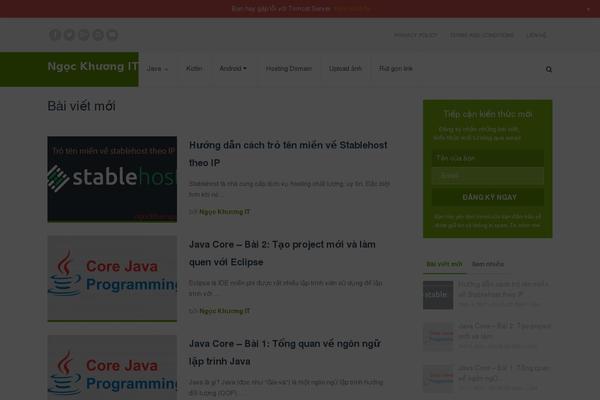Screen dimensions: 600x400
Task: Expand the Java menu dropdown
Action: tap(157, 69)
